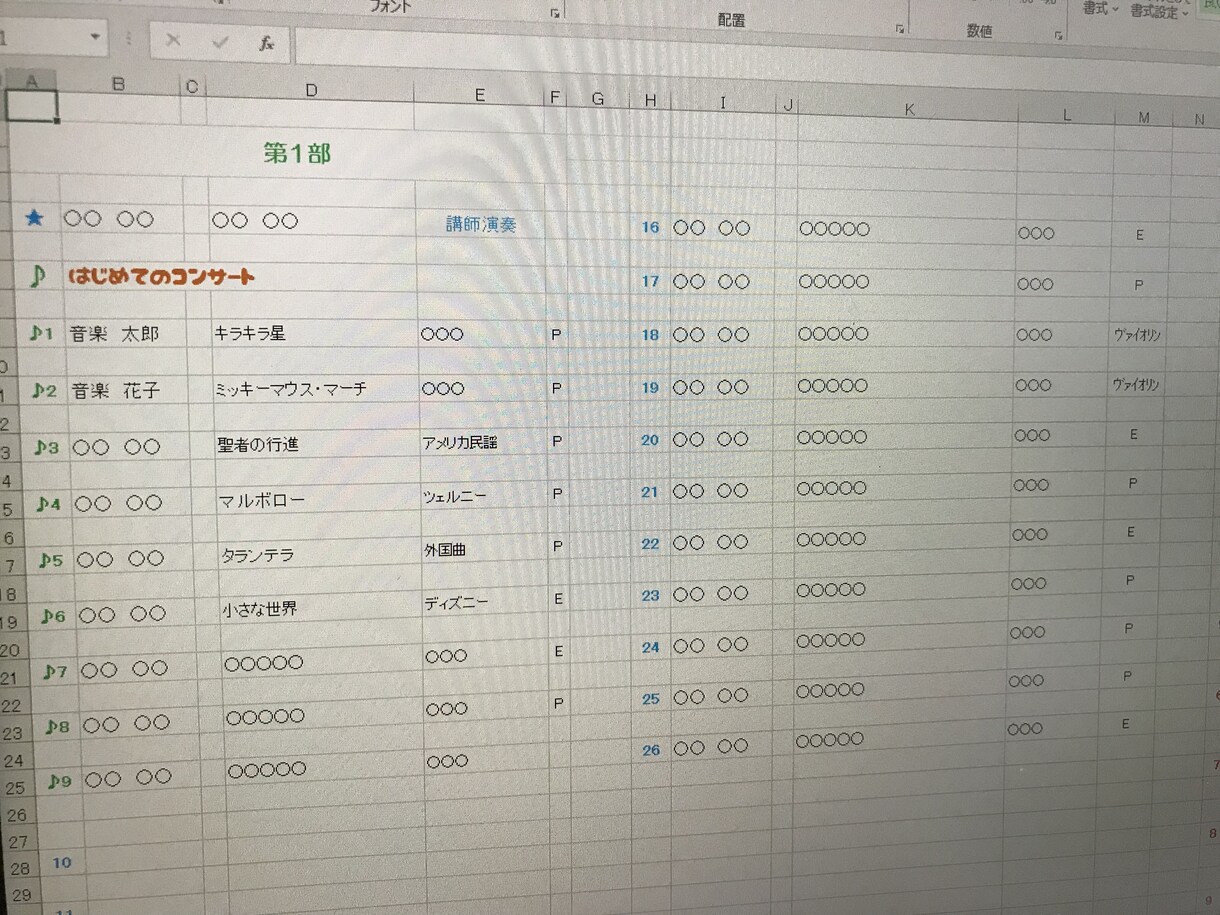
Task: Select column D header
Action: point(311,91)
